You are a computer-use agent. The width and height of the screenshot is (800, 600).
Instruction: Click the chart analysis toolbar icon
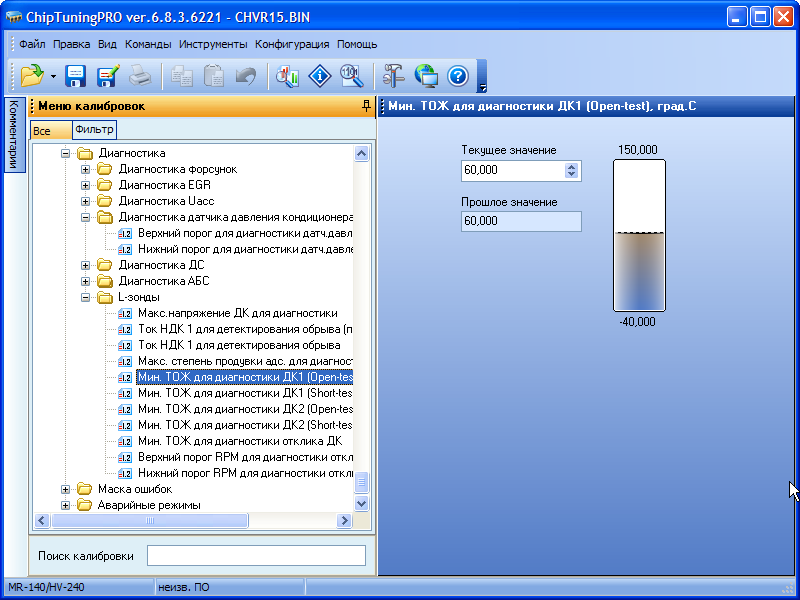[x=288, y=75]
